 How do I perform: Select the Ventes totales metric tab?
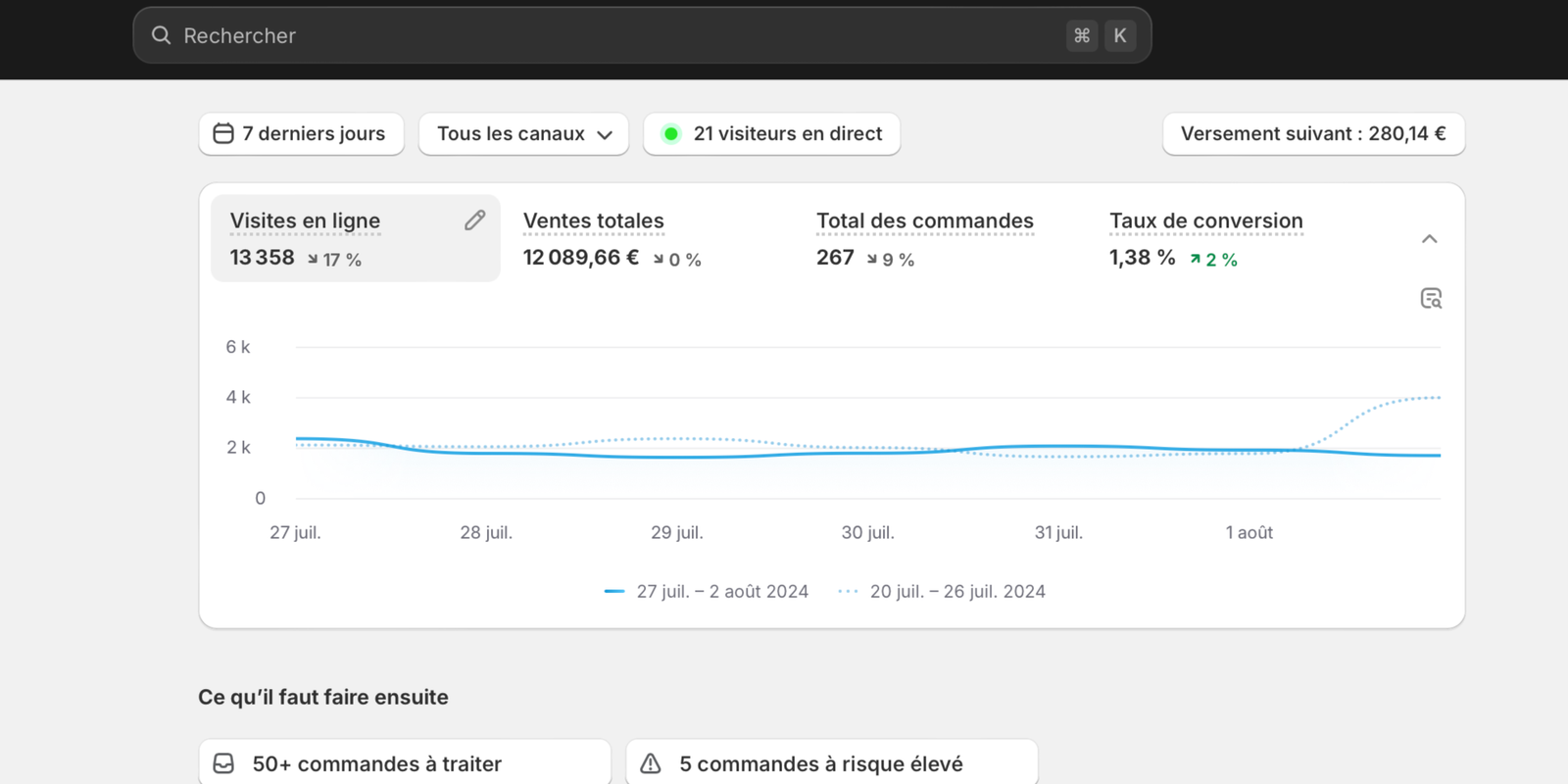[x=647, y=238]
